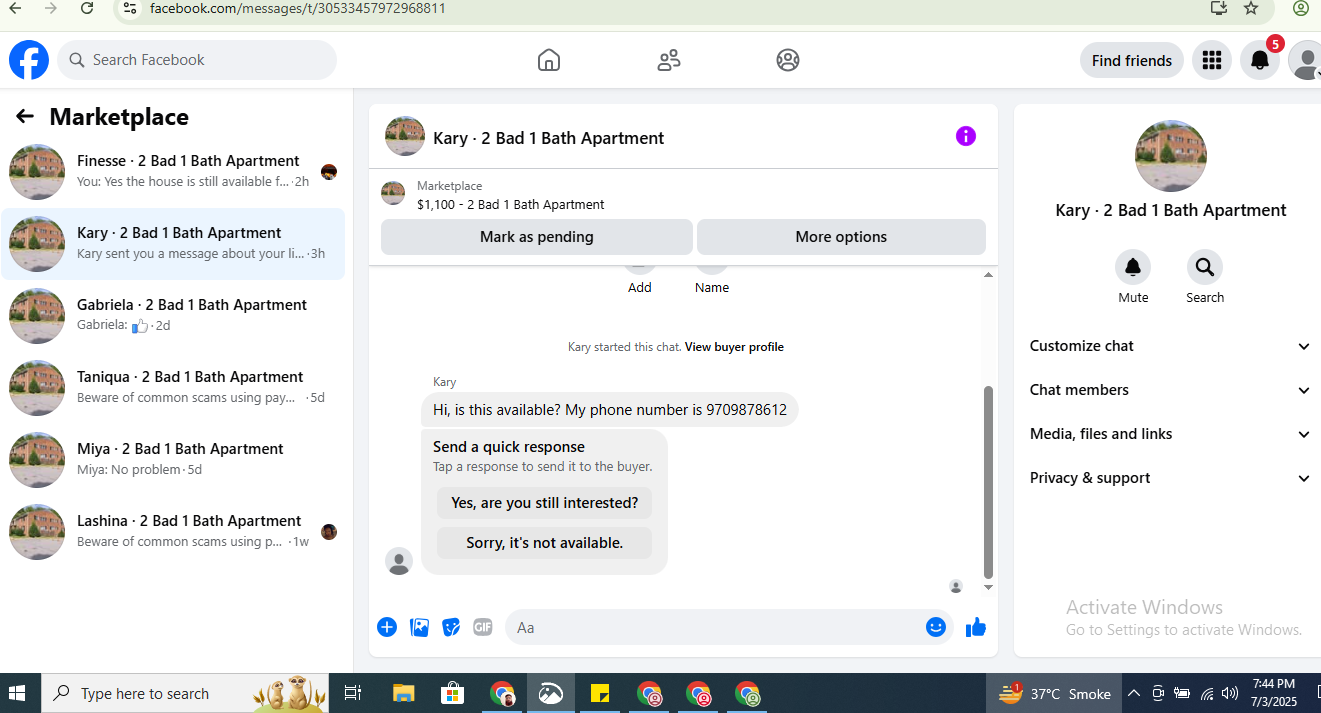Screen dimensions: 1321x713
Task: Open account profile avatar menu
Action: point(1305,60)
